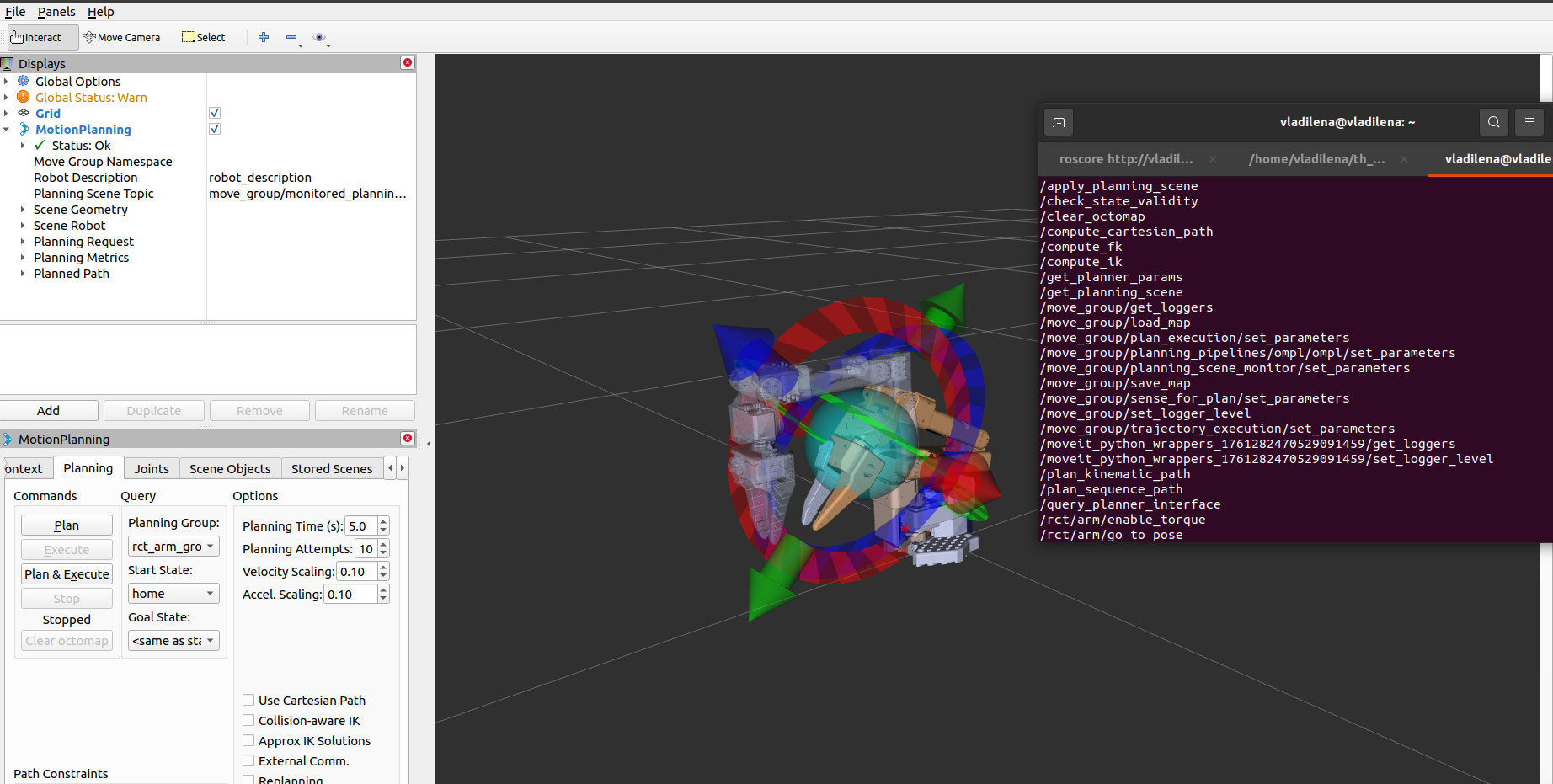The width and height of the screenshot is (1553, 784).
Task: Open a new terminal tab
Action: click(1059, 122)
